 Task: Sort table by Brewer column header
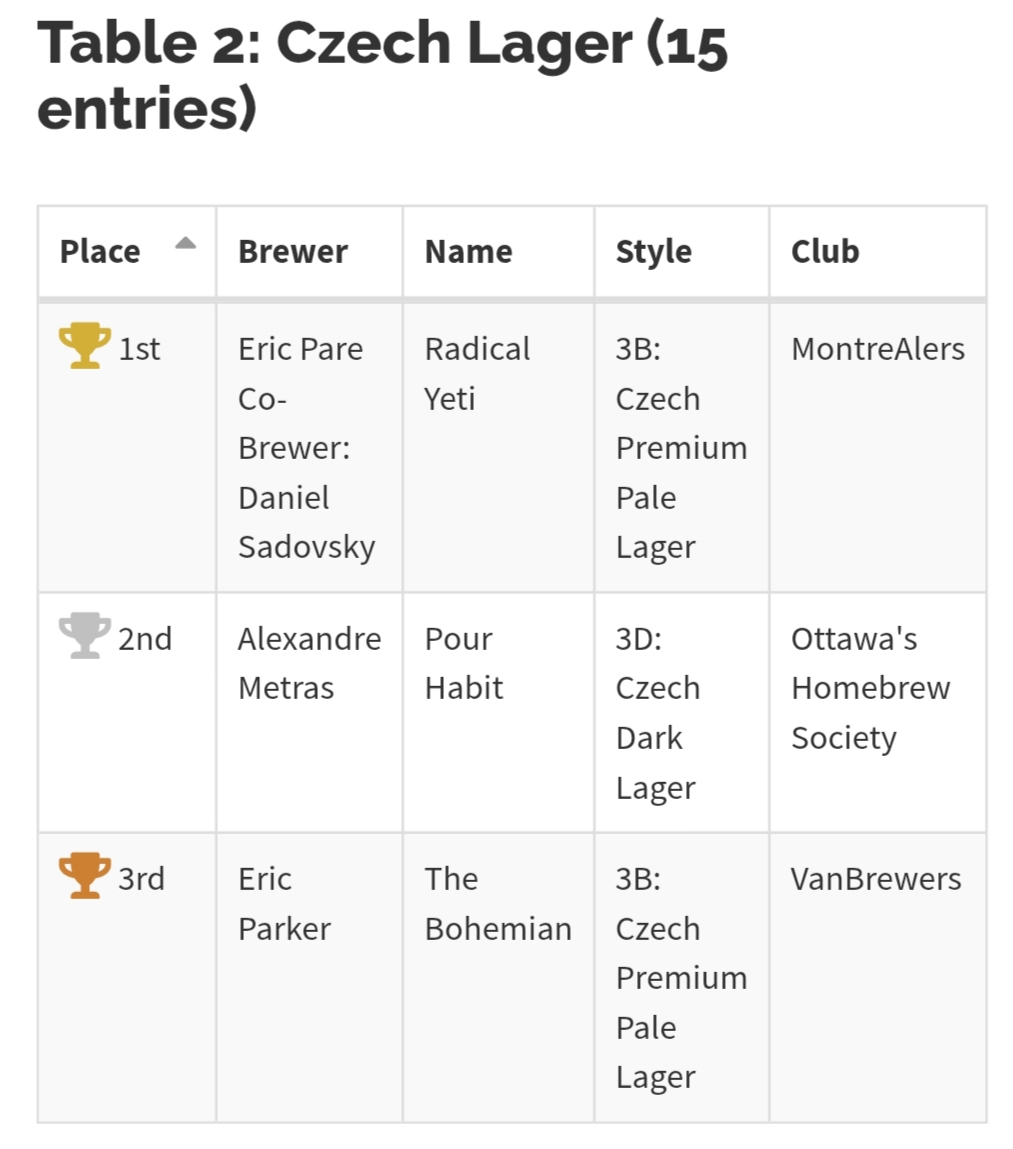(x=293, y=252)
